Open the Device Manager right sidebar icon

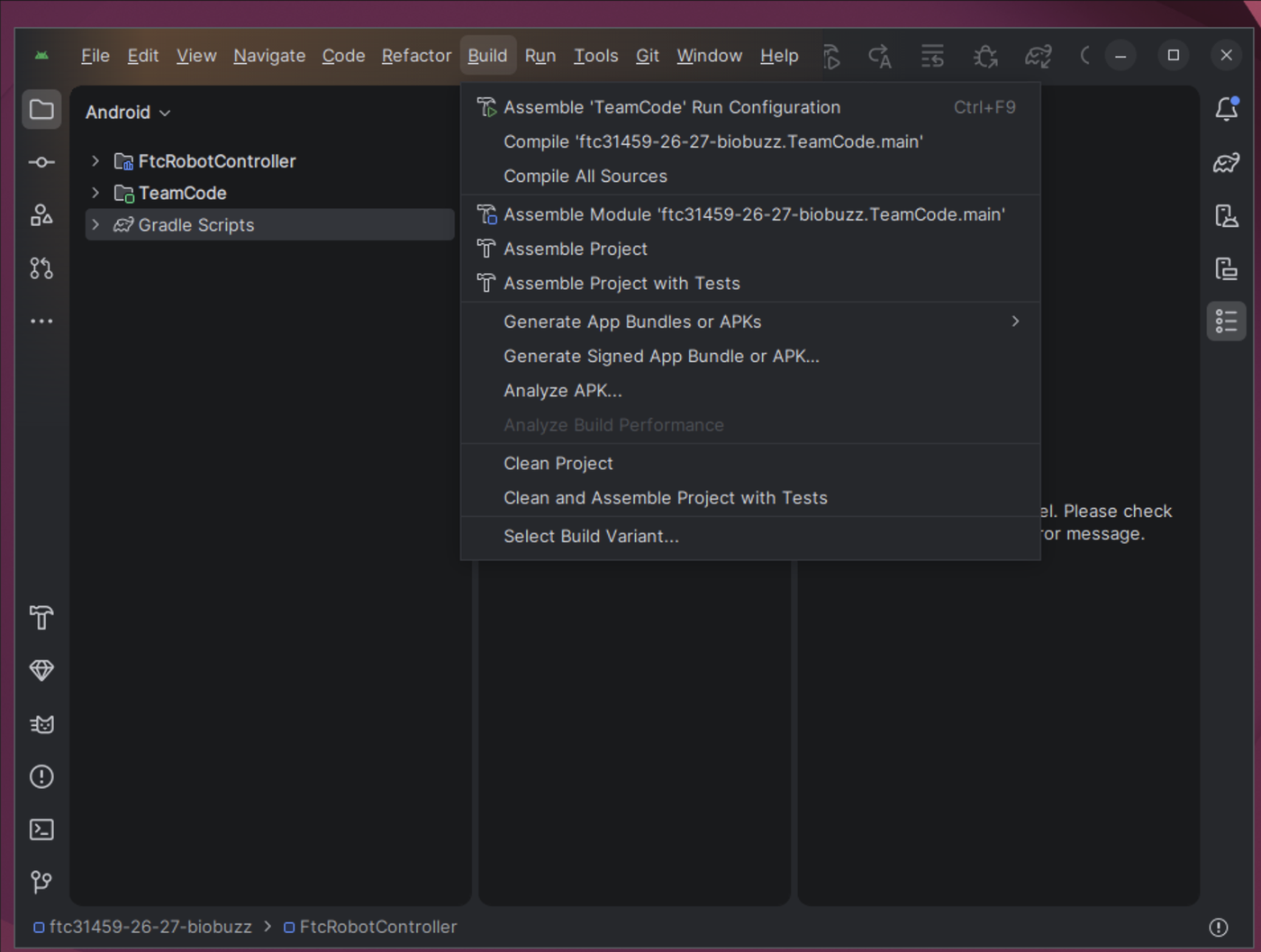coord(1227,215)
